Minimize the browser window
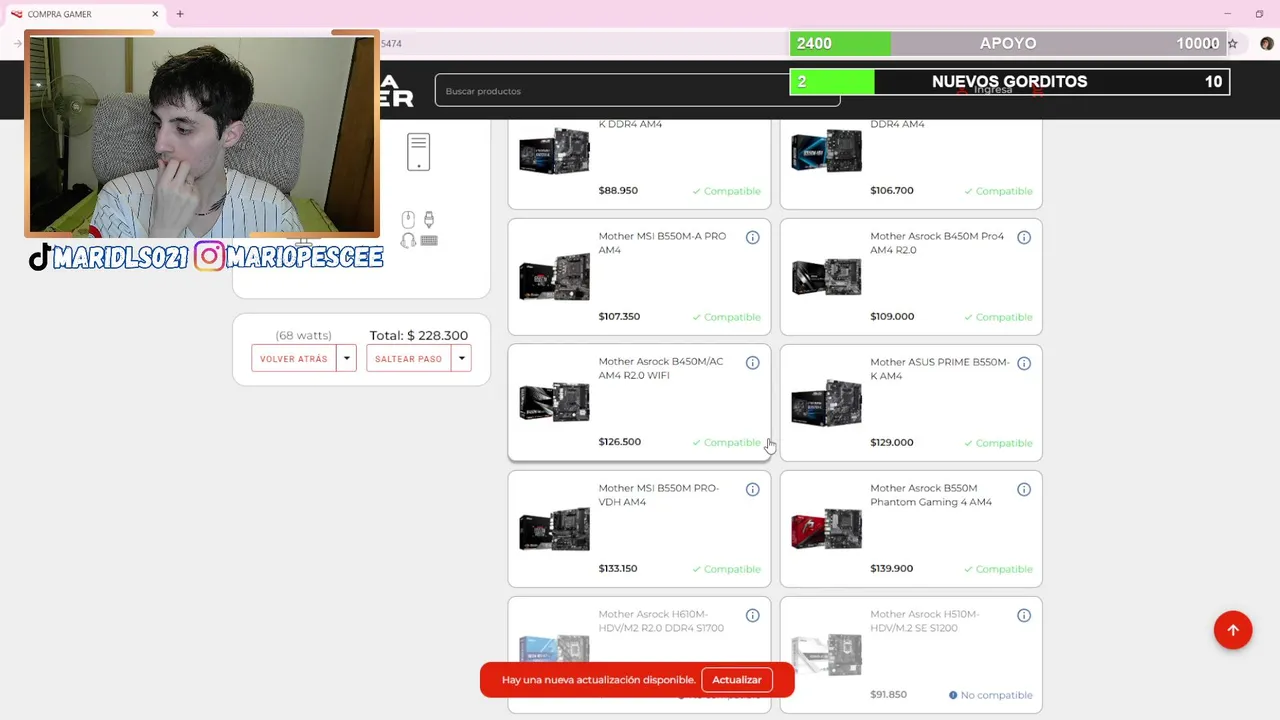The height and width of the screenshot is (720, 1280). 1227,14
